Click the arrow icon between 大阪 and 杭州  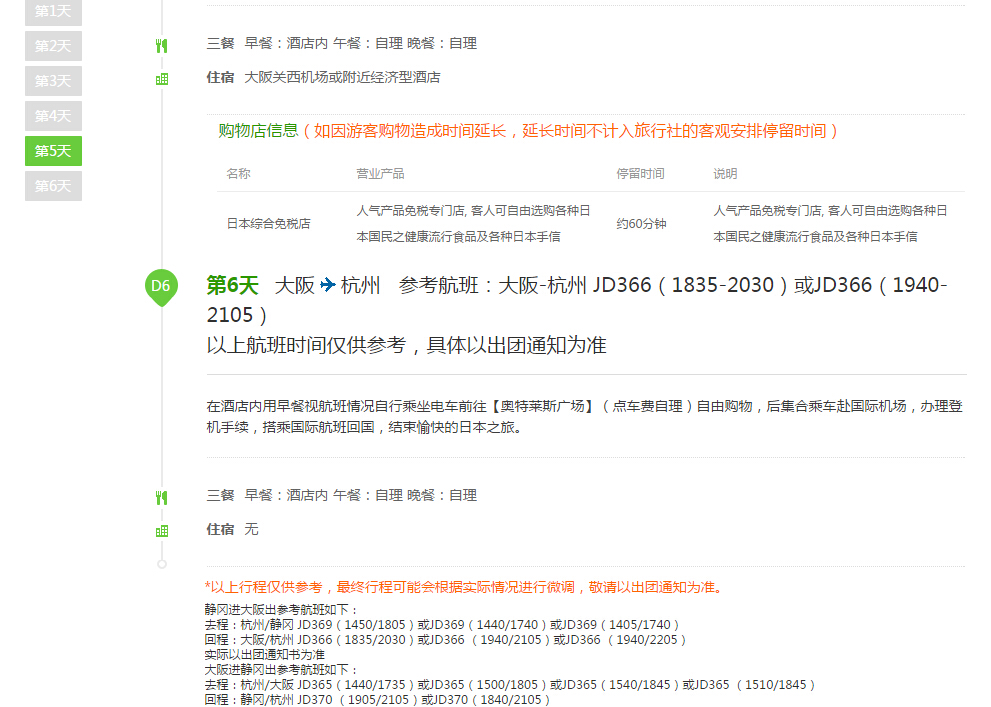[x=328, y=285]
